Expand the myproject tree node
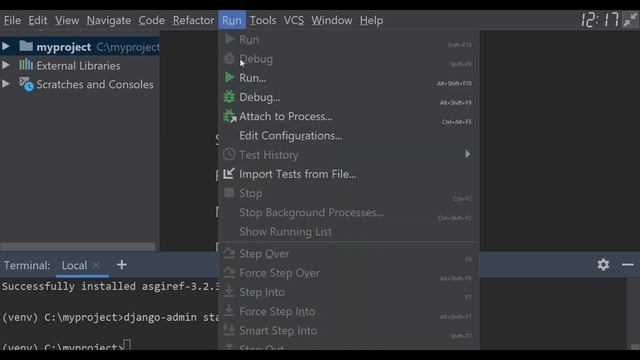The image size is (640, 360). [6, 47]
